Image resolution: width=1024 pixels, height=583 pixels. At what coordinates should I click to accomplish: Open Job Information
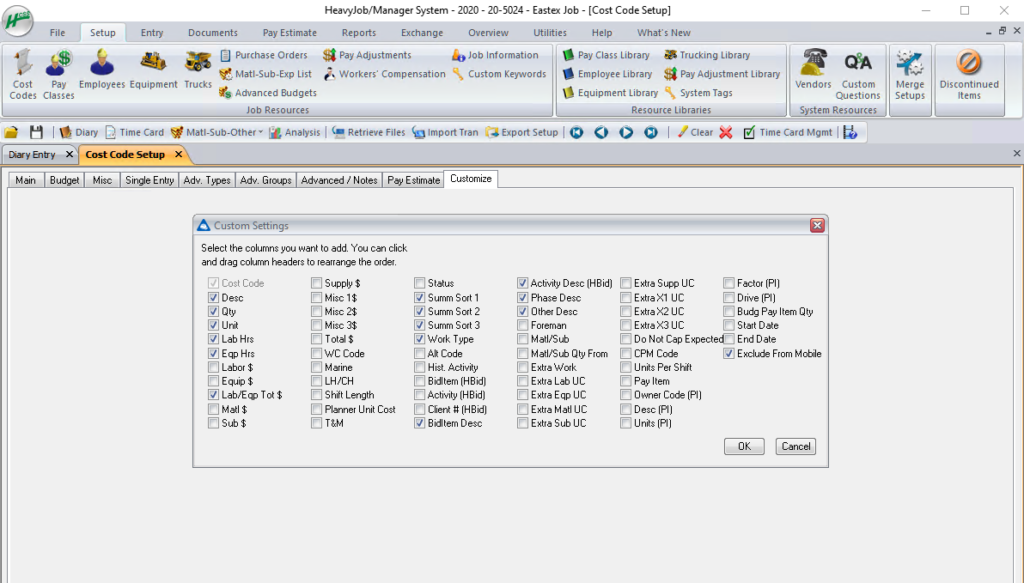tap(496, 55)
